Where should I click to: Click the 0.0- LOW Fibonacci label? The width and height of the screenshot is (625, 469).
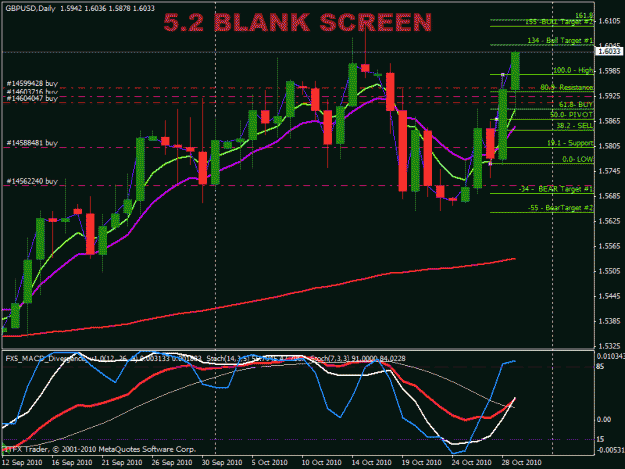pyautogui.click(x=578, y=159)
